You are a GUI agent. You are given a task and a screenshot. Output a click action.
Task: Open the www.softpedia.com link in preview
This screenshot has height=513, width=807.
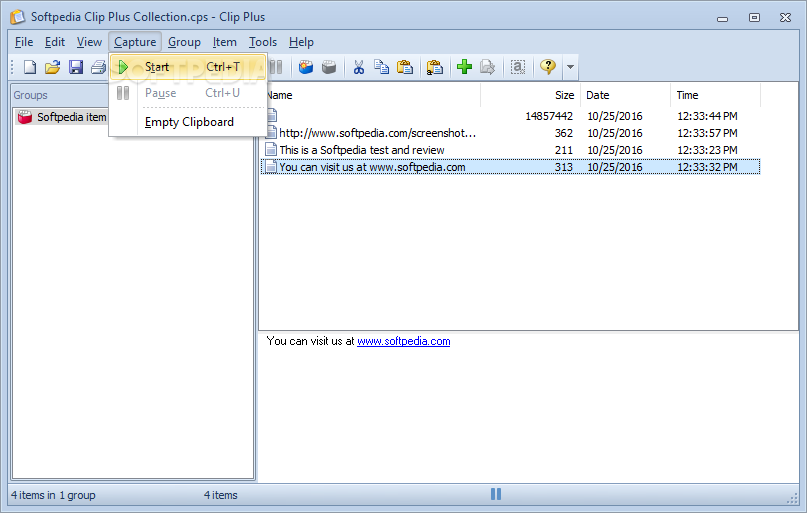(404, 341)
